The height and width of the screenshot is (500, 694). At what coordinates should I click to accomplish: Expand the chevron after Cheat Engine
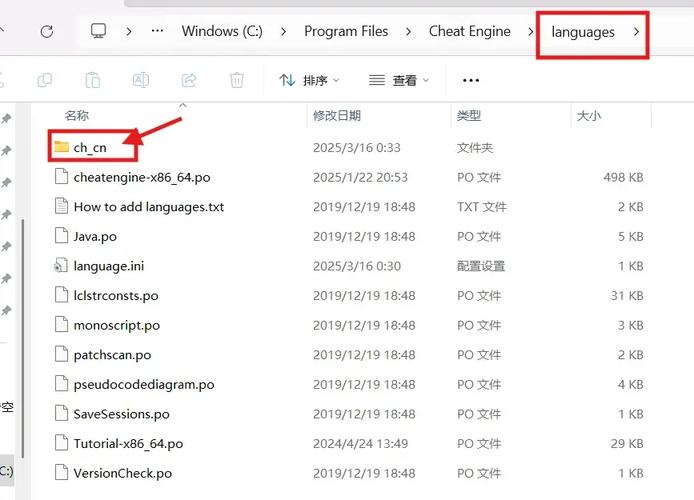(530, 31)
